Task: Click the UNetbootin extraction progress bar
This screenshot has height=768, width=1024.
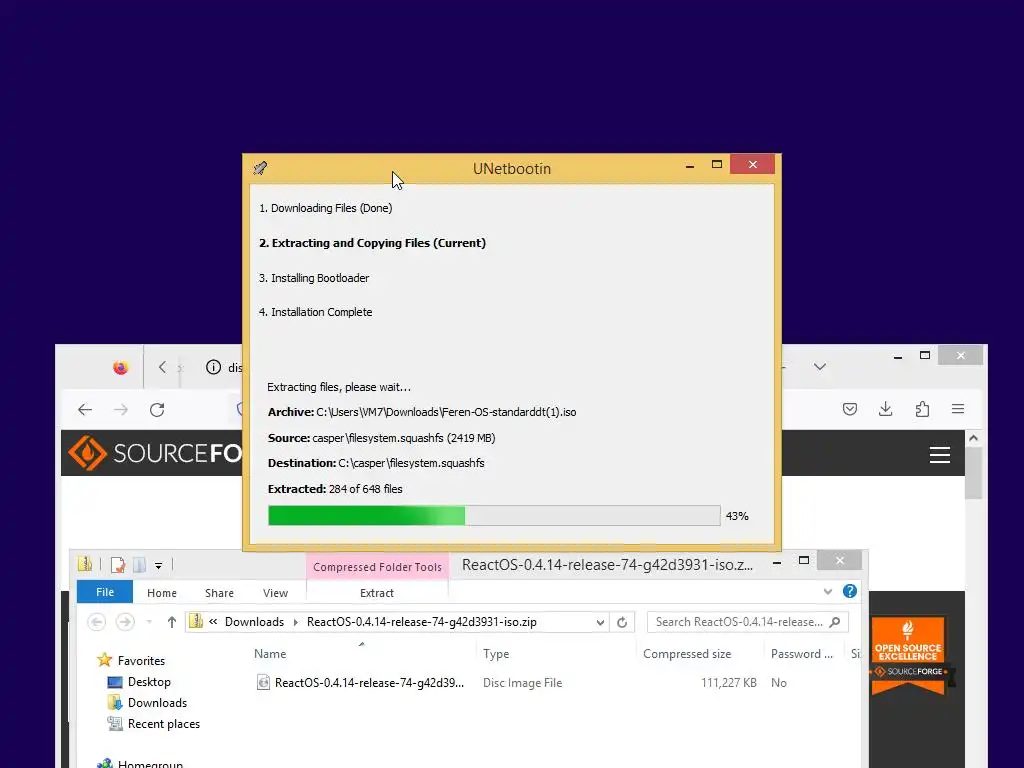Action: pos(494,515)
